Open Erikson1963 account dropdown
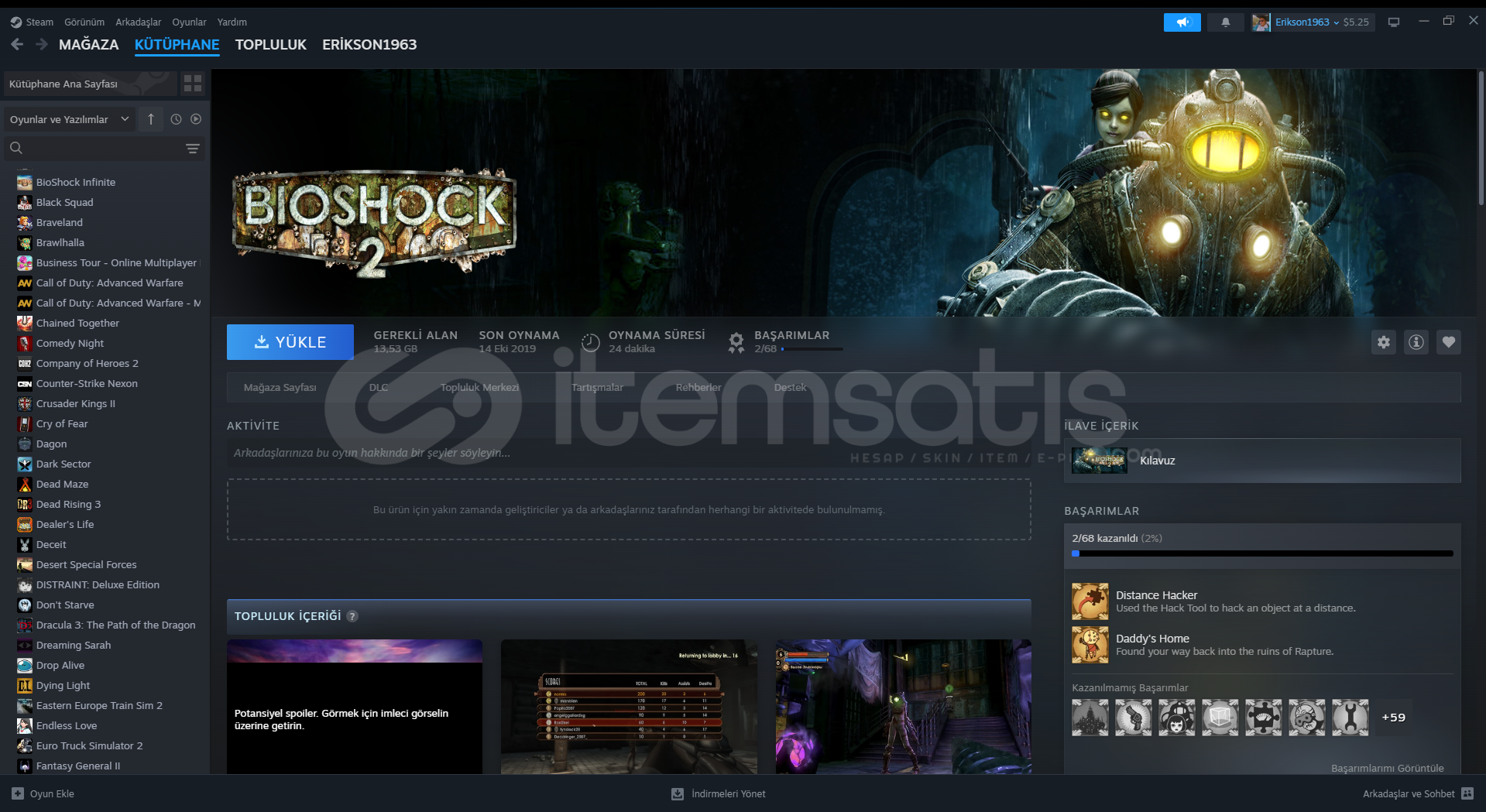The image size is (1486, 812). pyautogui.click(x=1306, y=22)
